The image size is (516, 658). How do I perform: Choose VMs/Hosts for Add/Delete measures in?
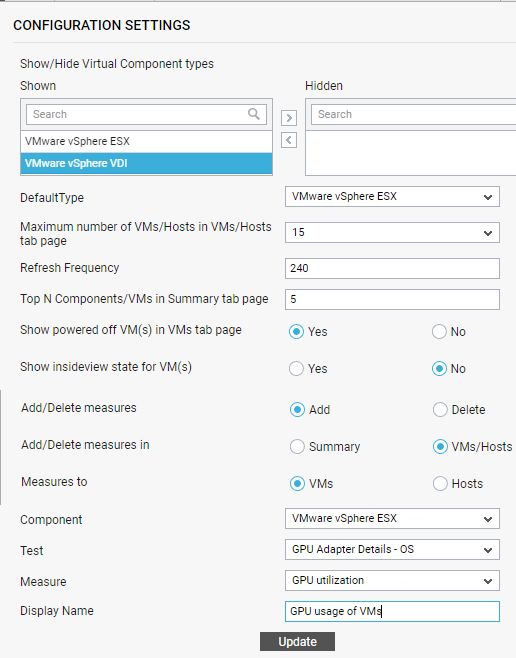click(440, 446)
